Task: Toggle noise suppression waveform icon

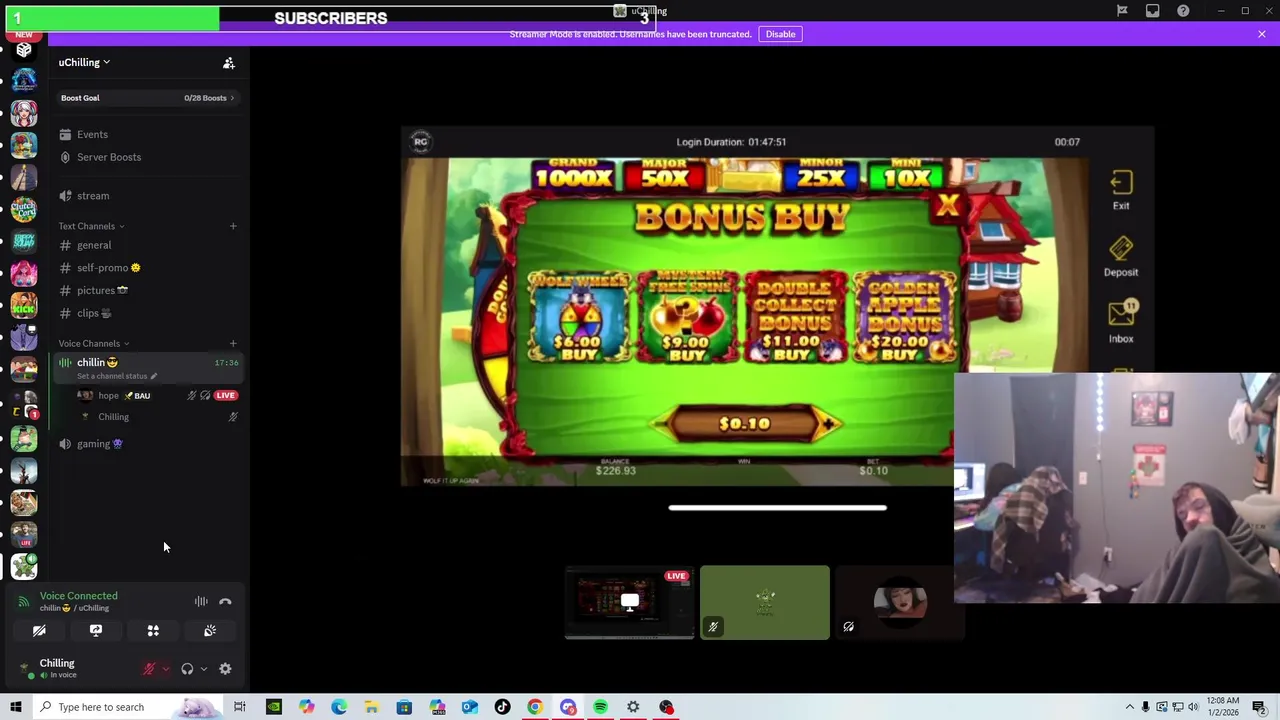Action: (201, 601)
